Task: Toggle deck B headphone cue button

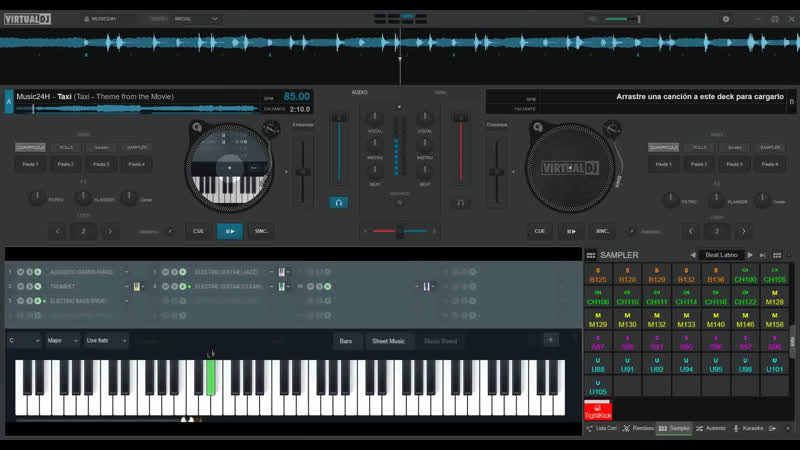Action: 461,203
